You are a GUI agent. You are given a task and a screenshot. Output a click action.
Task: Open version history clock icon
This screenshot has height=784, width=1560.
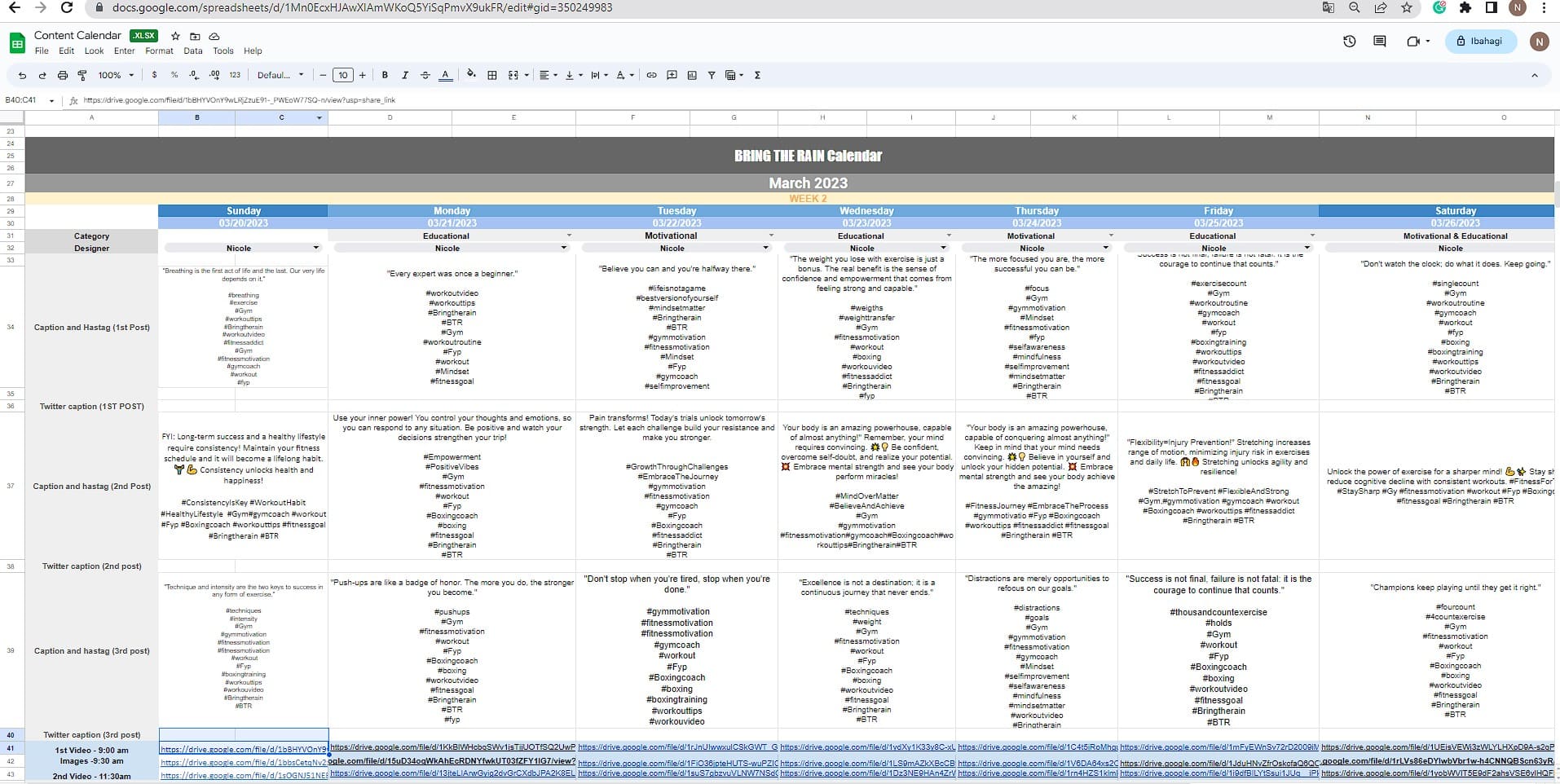(1350, 41)
